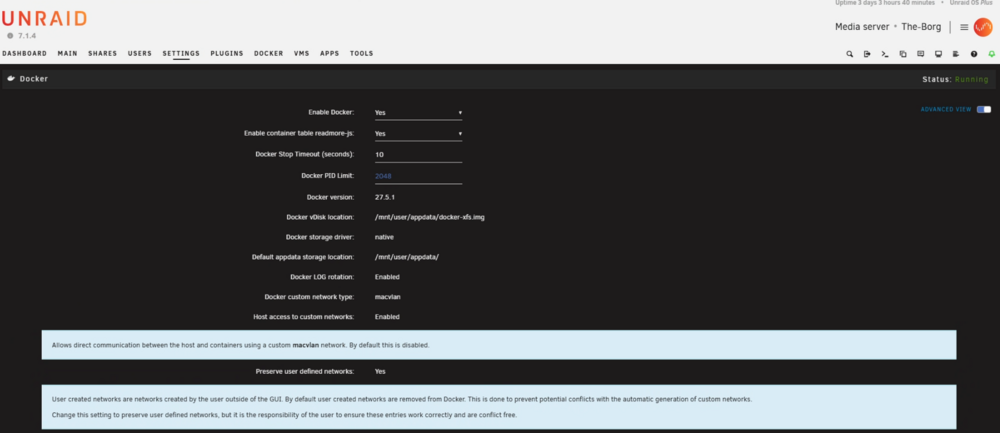Screen dimensions: 1000x433
Task: Open the Dashboard menu tab
Action: pos(24,54)
